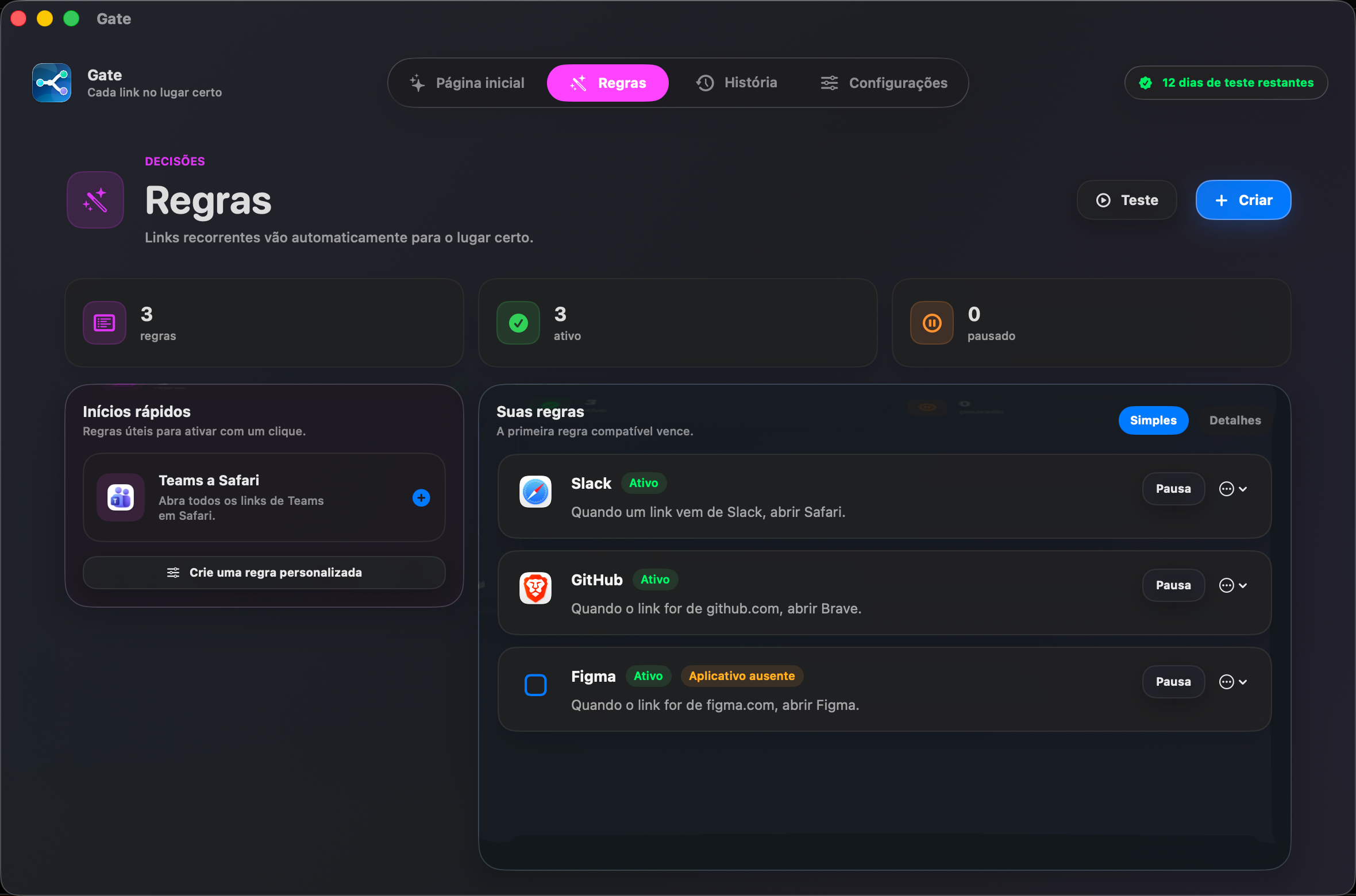Open the Configurações tab
Viewport: 1356px width, 896px height.
click(x=884, y=83)
